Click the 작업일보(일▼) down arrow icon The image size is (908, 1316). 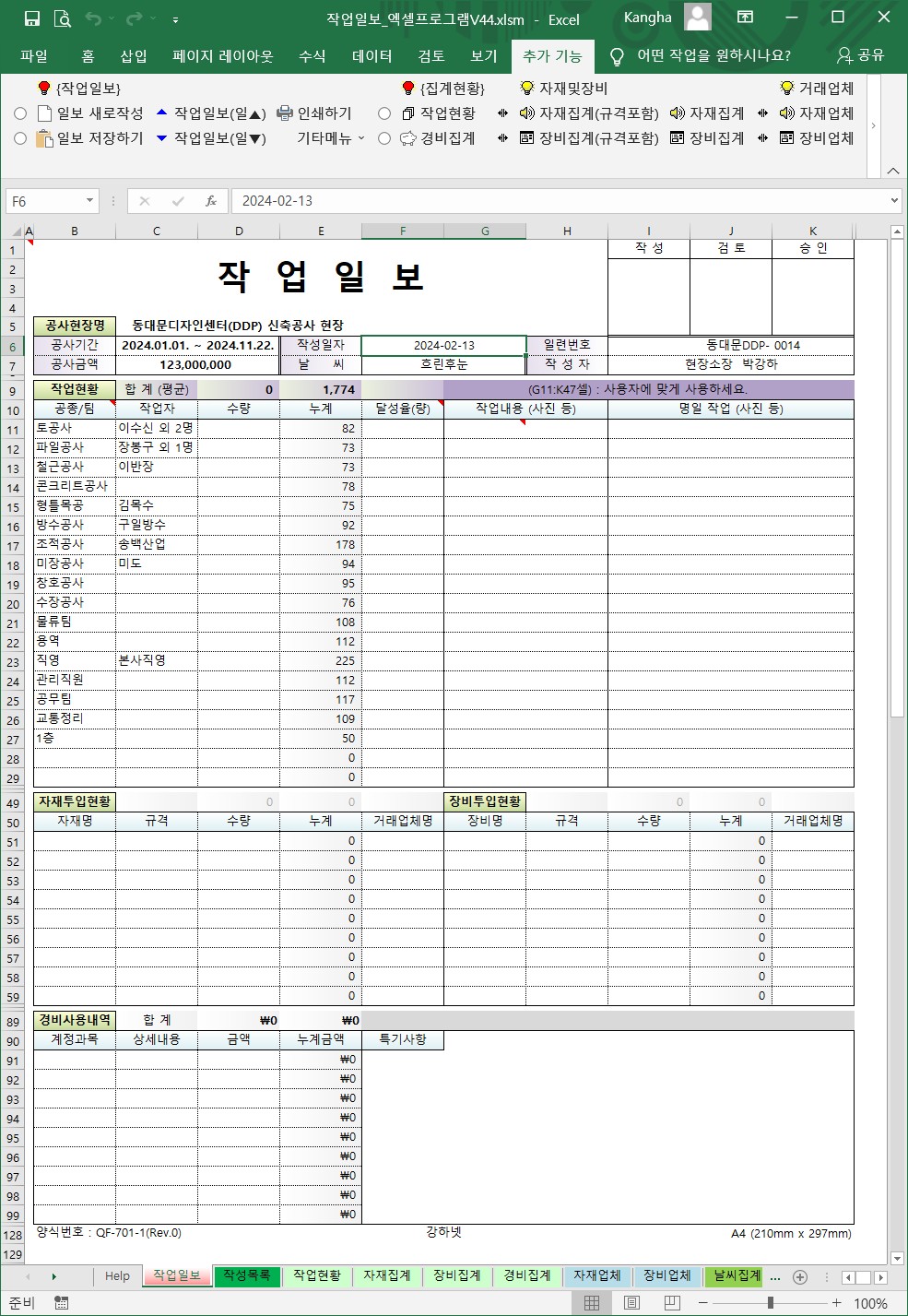click(161, 138)
